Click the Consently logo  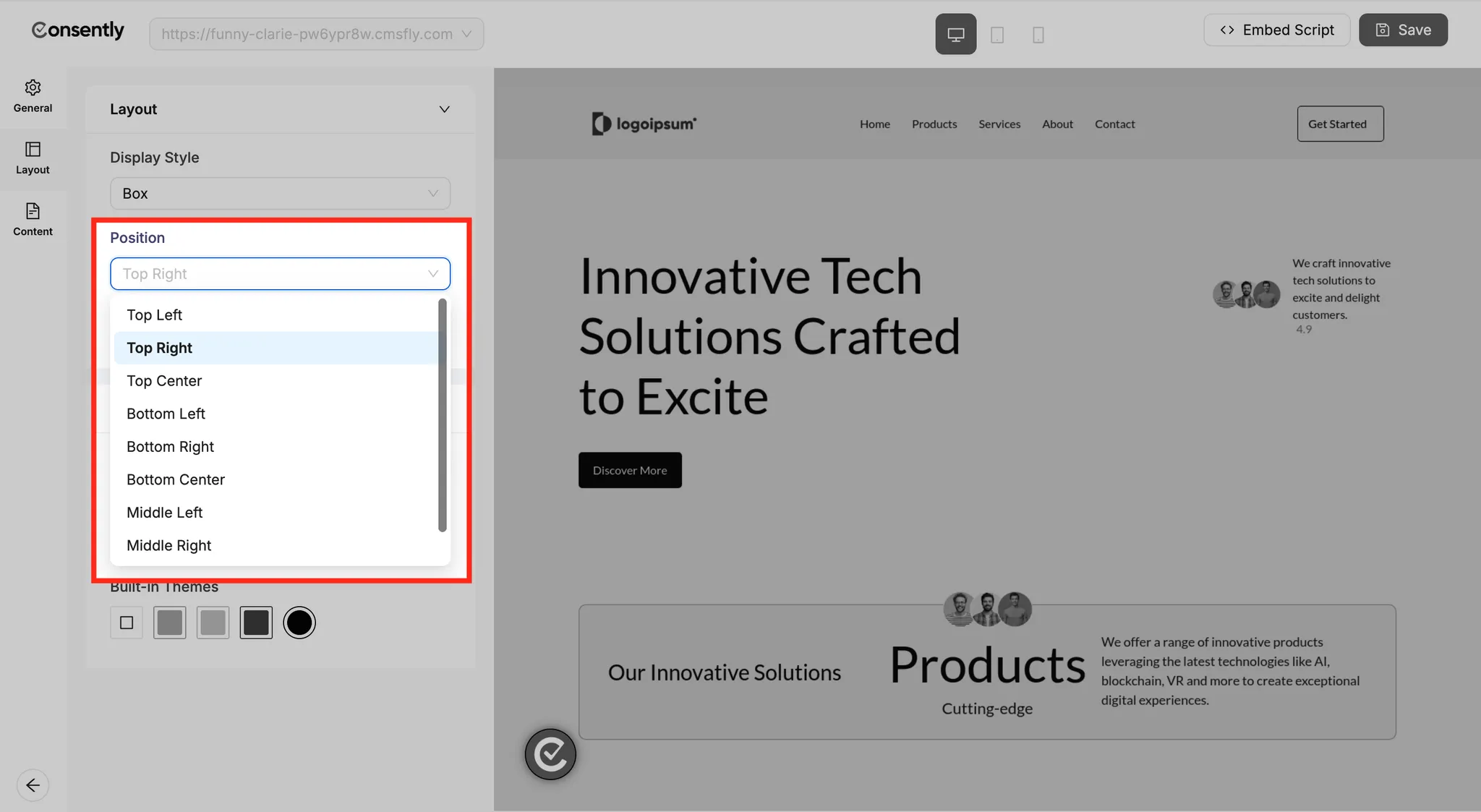pos(78,30)
